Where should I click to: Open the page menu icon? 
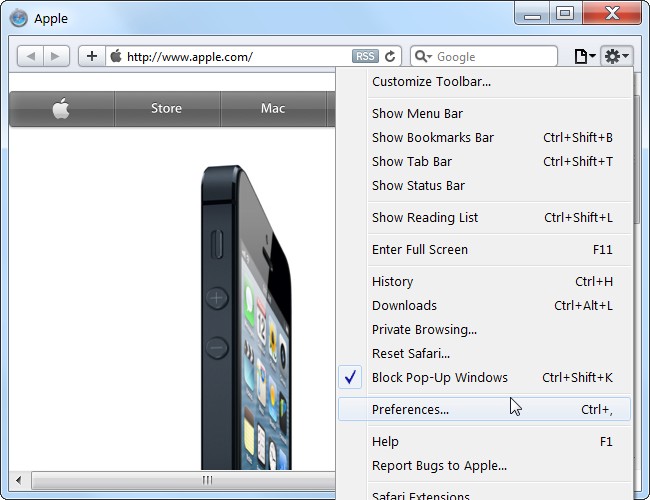tap(585, 56)
